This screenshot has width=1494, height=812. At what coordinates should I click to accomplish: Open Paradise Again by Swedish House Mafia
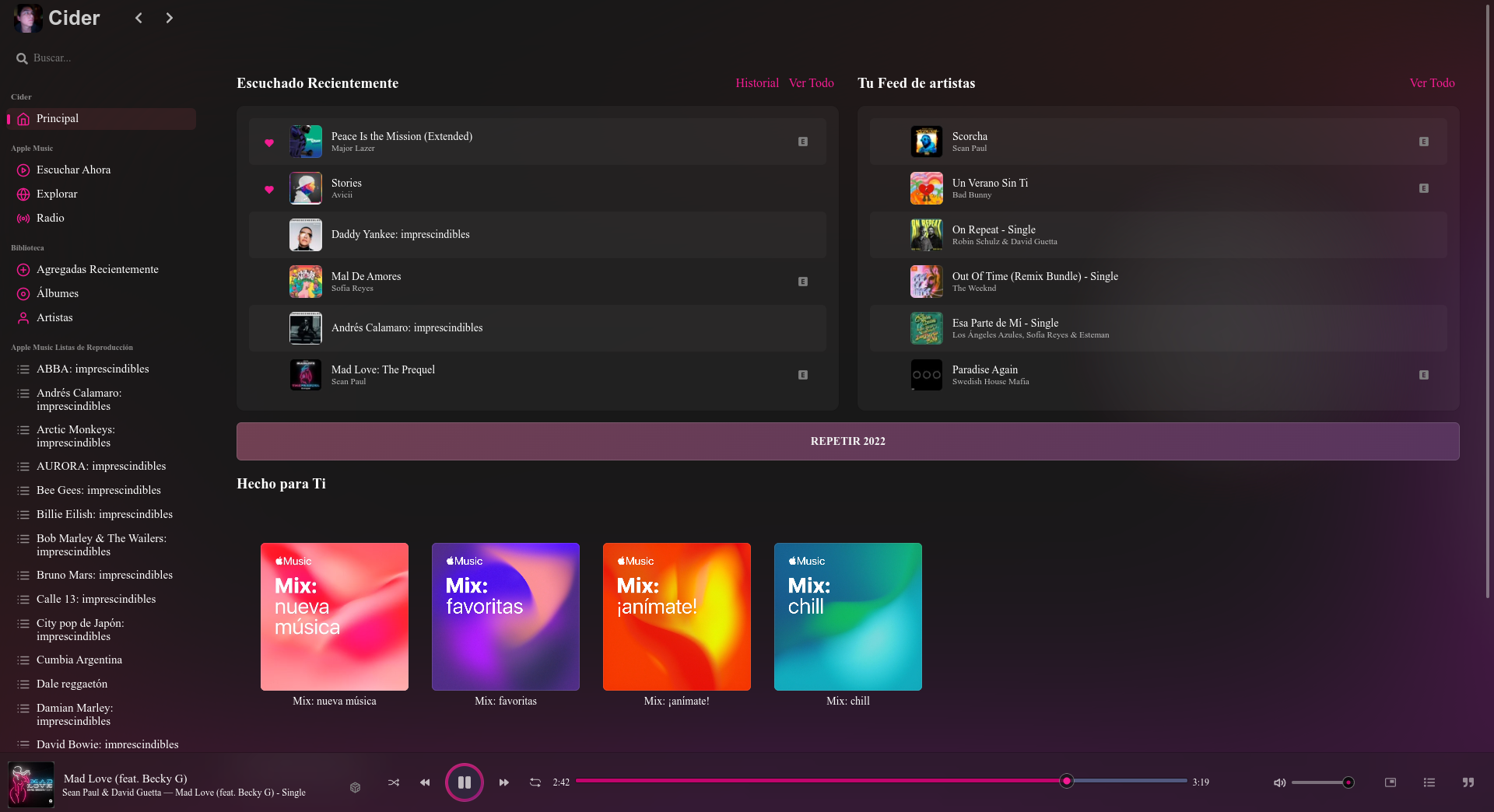point(1159,375)
